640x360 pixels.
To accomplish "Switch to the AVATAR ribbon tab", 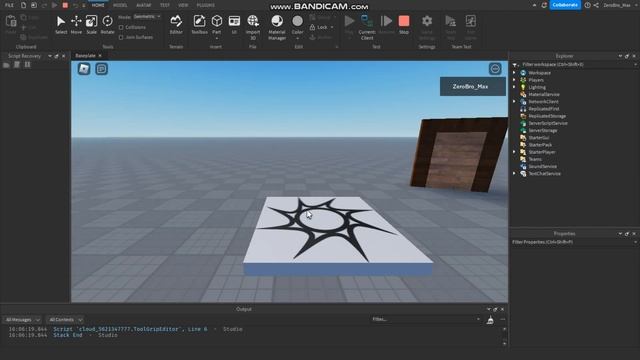I will (x=144, y=5).
